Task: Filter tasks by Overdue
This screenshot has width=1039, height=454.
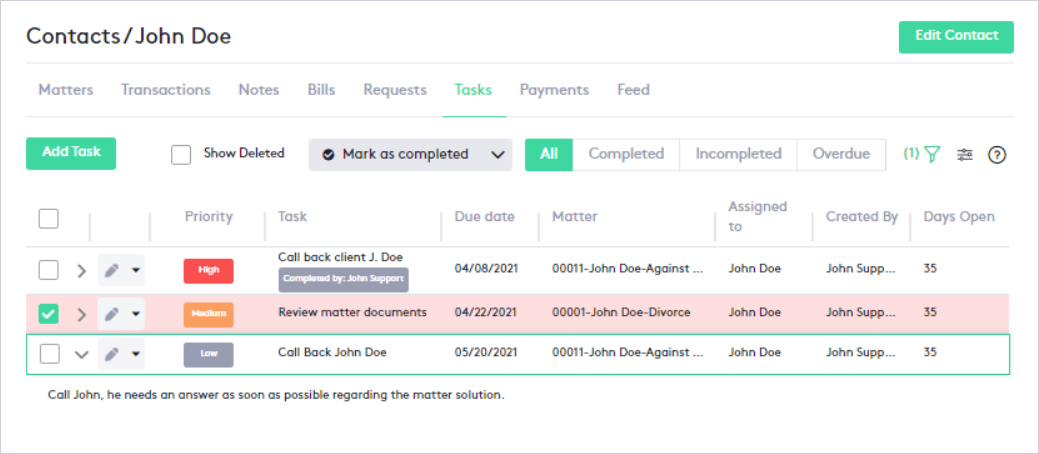Action: 841,154
